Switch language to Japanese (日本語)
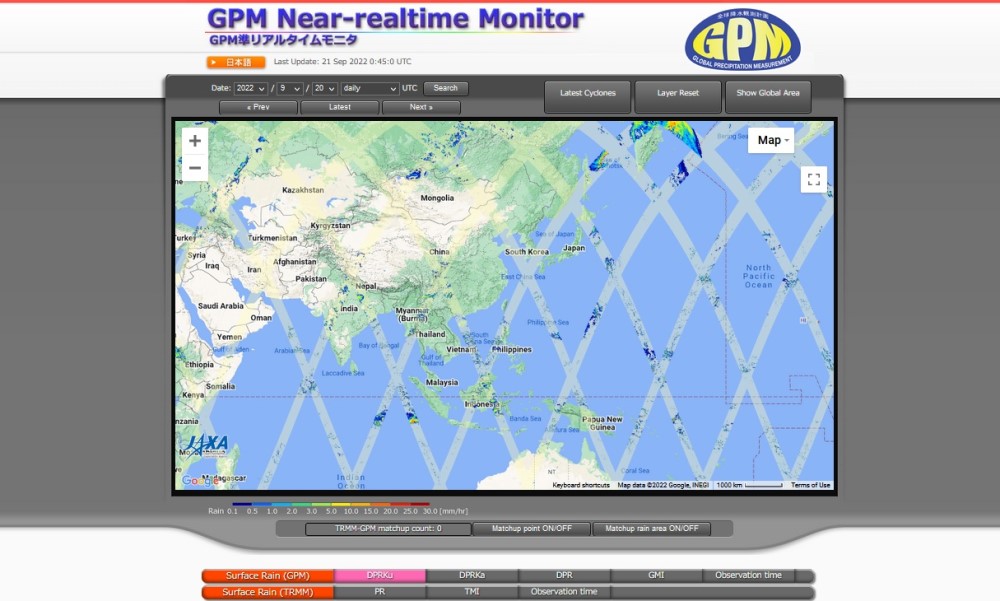The width and height of the screenshot is (1000, 601). pos(235,62)
